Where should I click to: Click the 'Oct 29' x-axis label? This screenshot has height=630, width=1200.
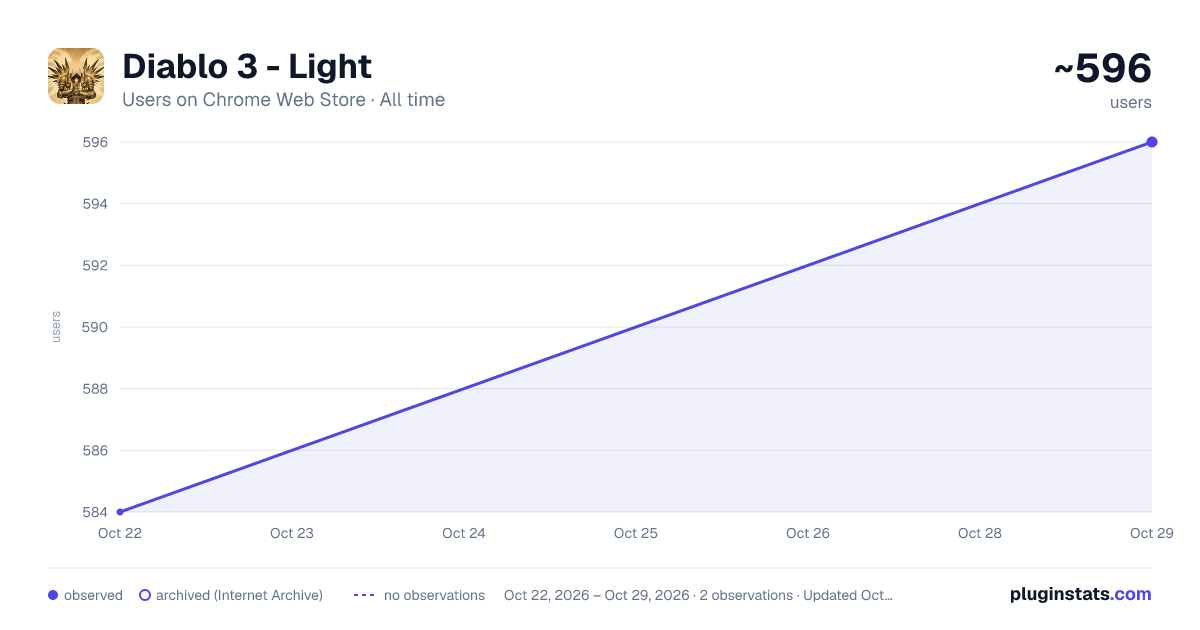click(x=1152, y=533)
